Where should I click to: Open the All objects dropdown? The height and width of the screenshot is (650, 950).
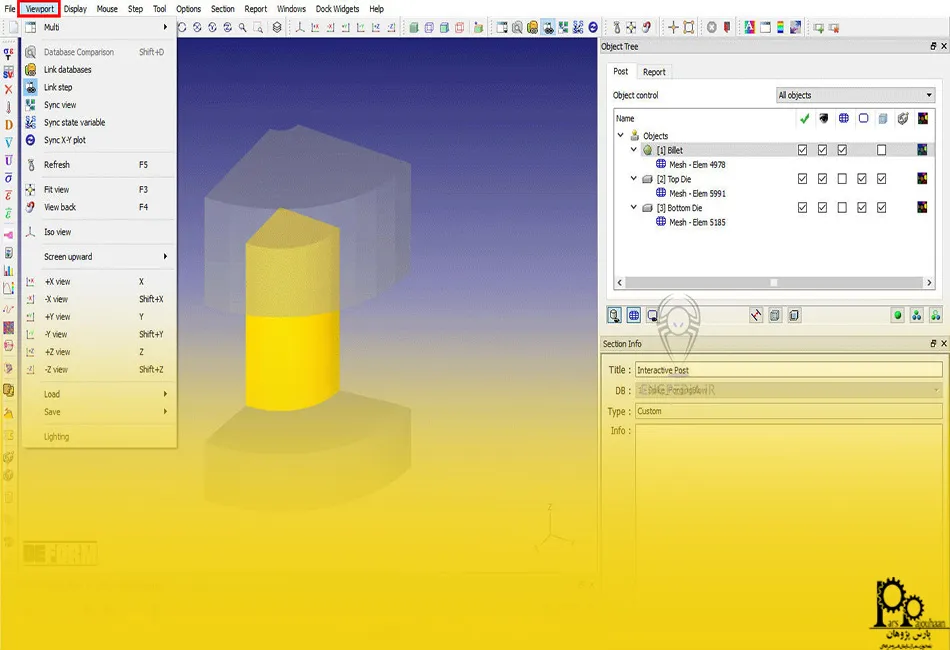pos(855,94)
